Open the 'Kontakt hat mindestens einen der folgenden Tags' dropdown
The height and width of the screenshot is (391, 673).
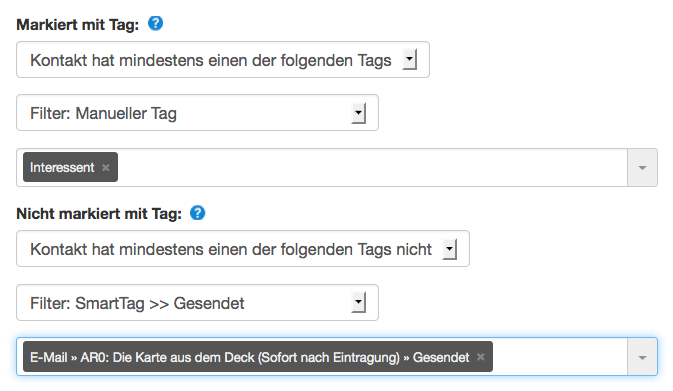tap(223, 60)
